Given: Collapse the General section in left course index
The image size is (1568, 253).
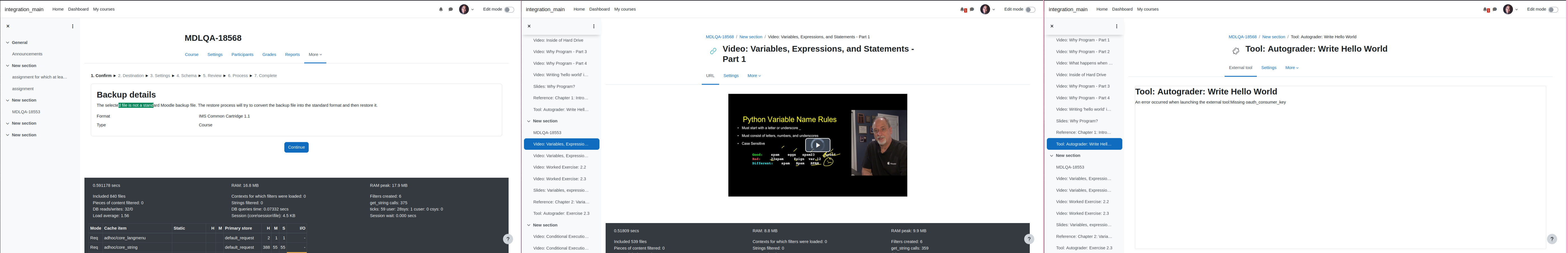Looking at the screenshot, I should pos(8,43).
